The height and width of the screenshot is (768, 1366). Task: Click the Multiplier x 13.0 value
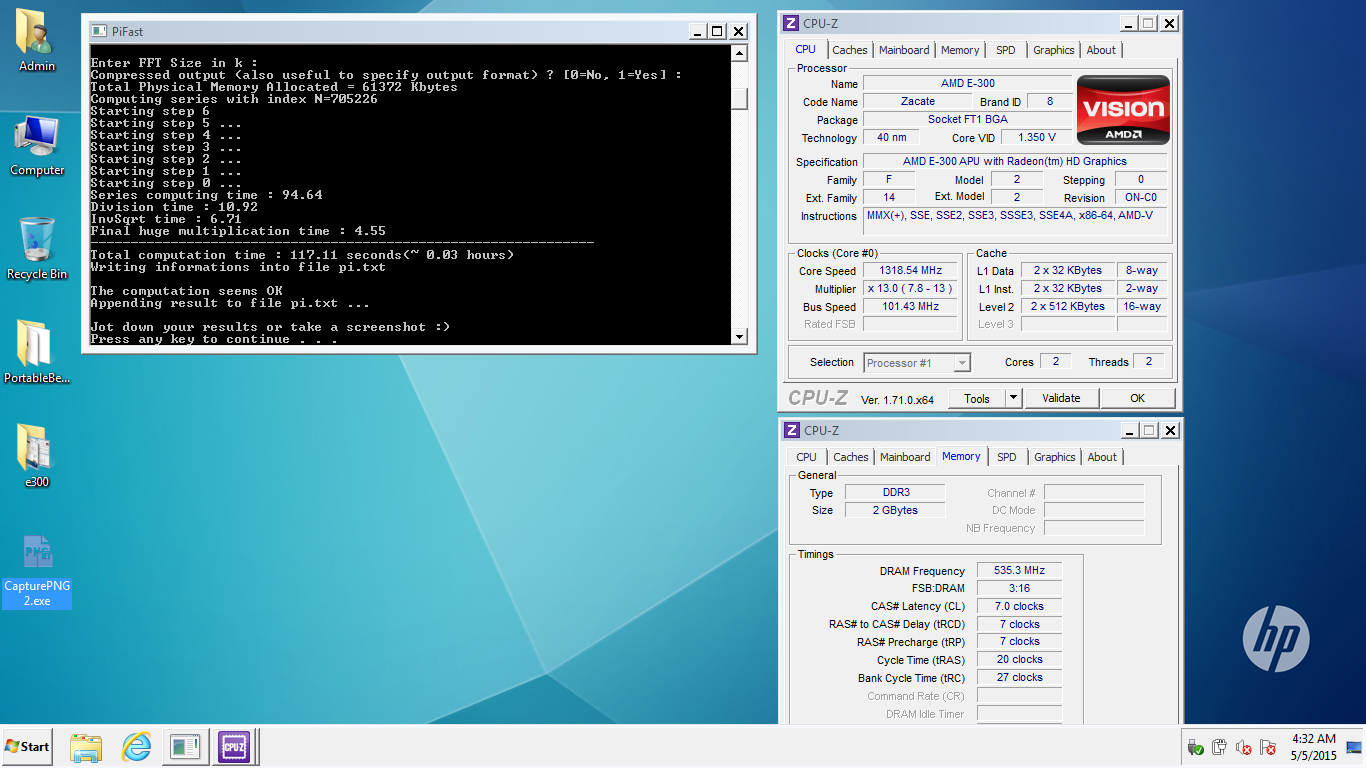point(911,289)
